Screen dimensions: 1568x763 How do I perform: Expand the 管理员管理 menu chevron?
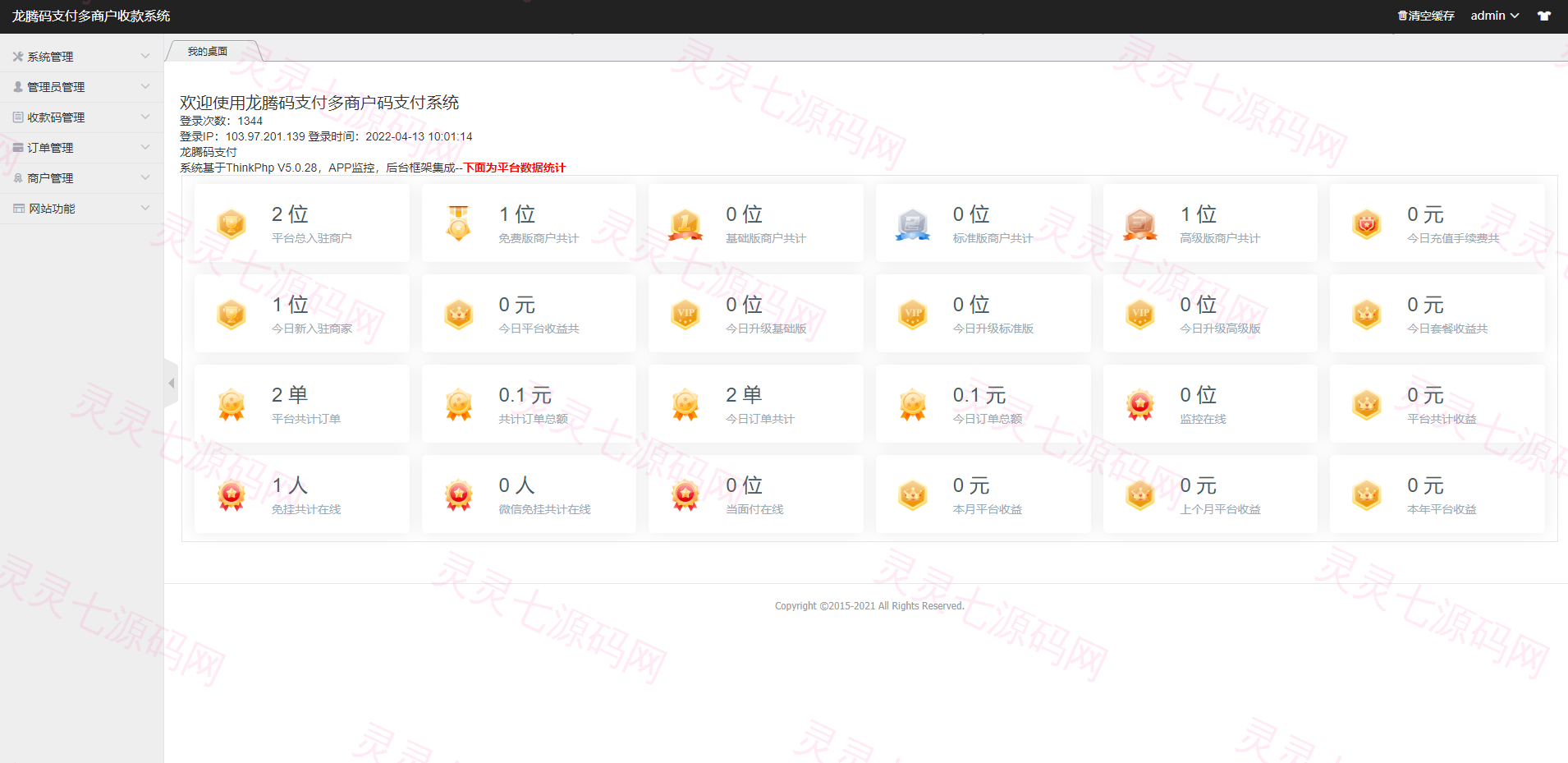(x=145, y=87)
